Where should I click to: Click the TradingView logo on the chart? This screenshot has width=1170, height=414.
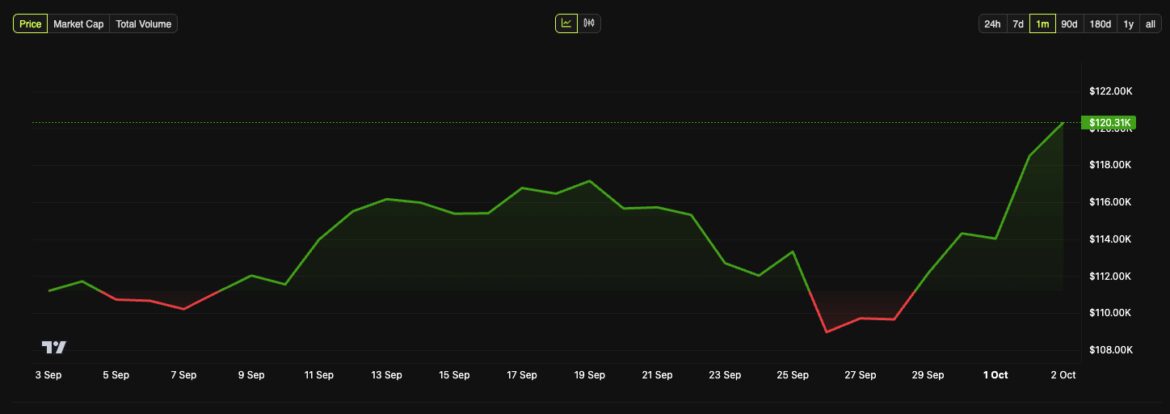point(54,347)
